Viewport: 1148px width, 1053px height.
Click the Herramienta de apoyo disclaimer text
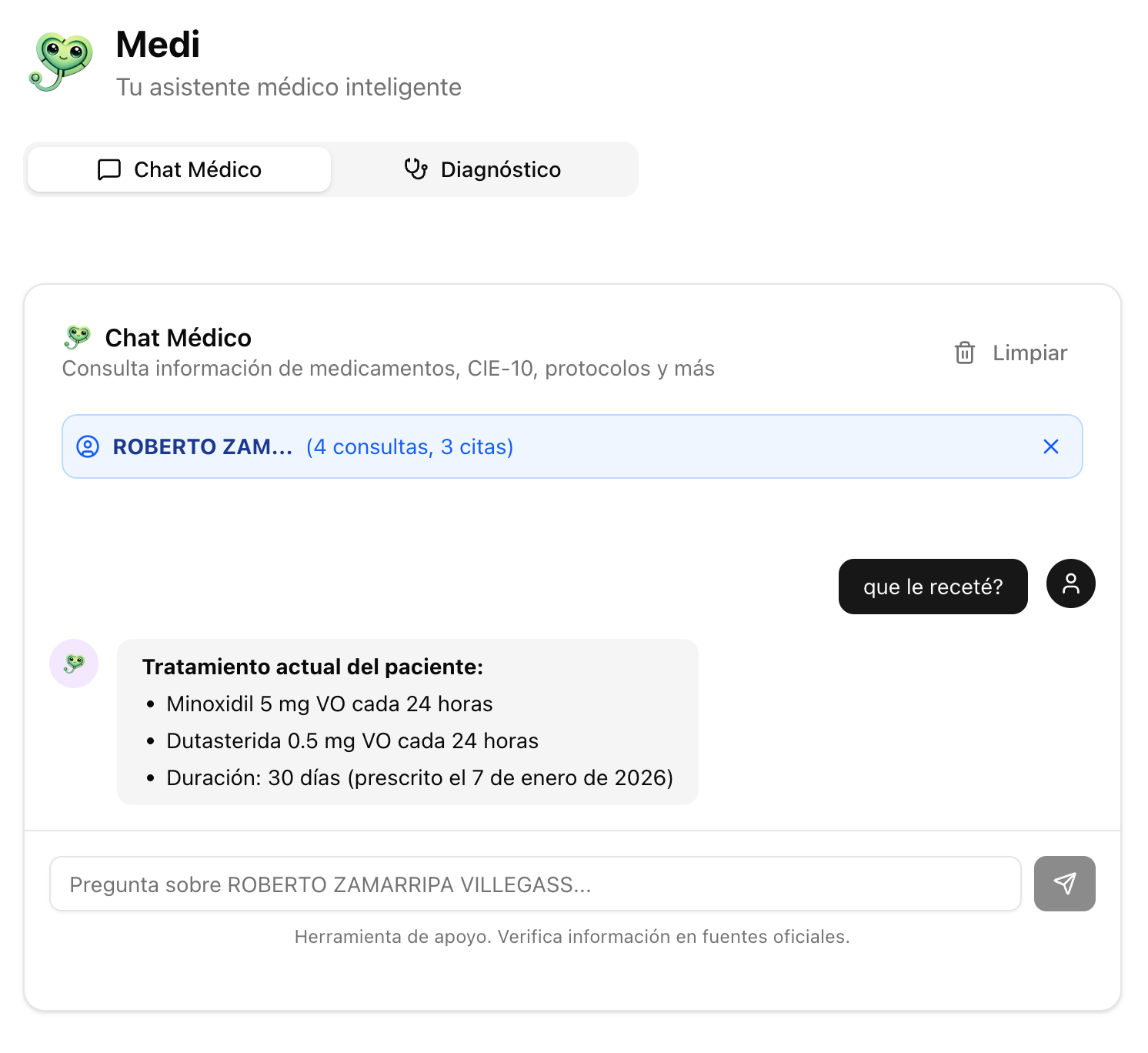572,937
